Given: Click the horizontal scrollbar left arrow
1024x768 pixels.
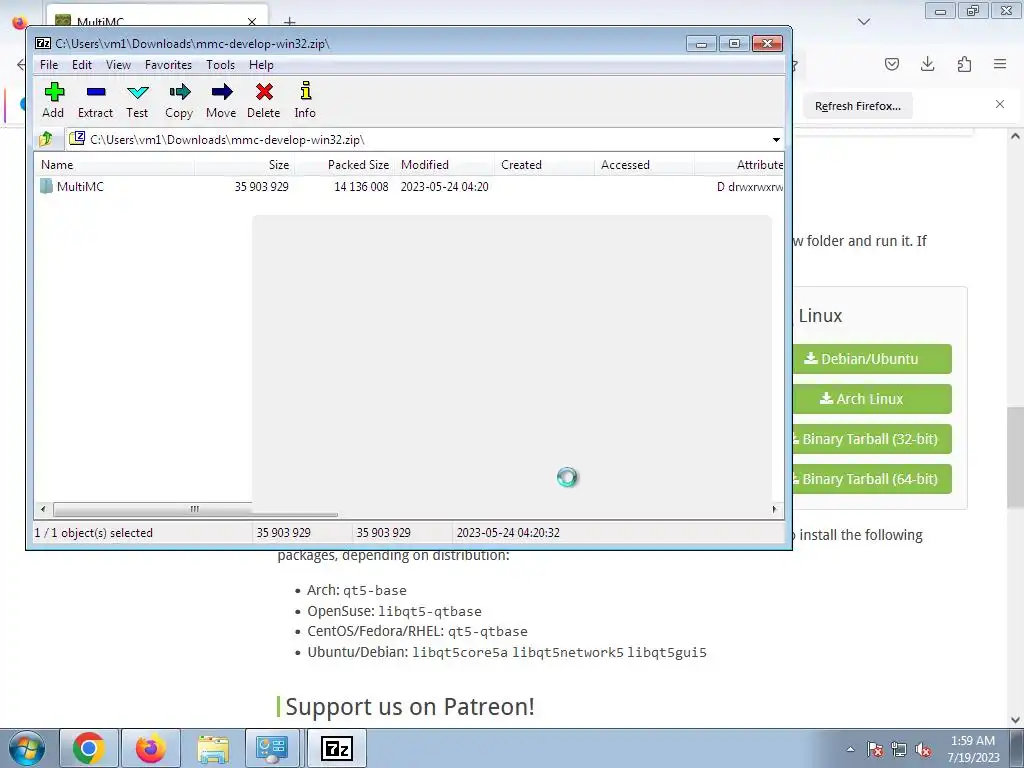Looking at the screenshot, I should (x=43, y=509).
